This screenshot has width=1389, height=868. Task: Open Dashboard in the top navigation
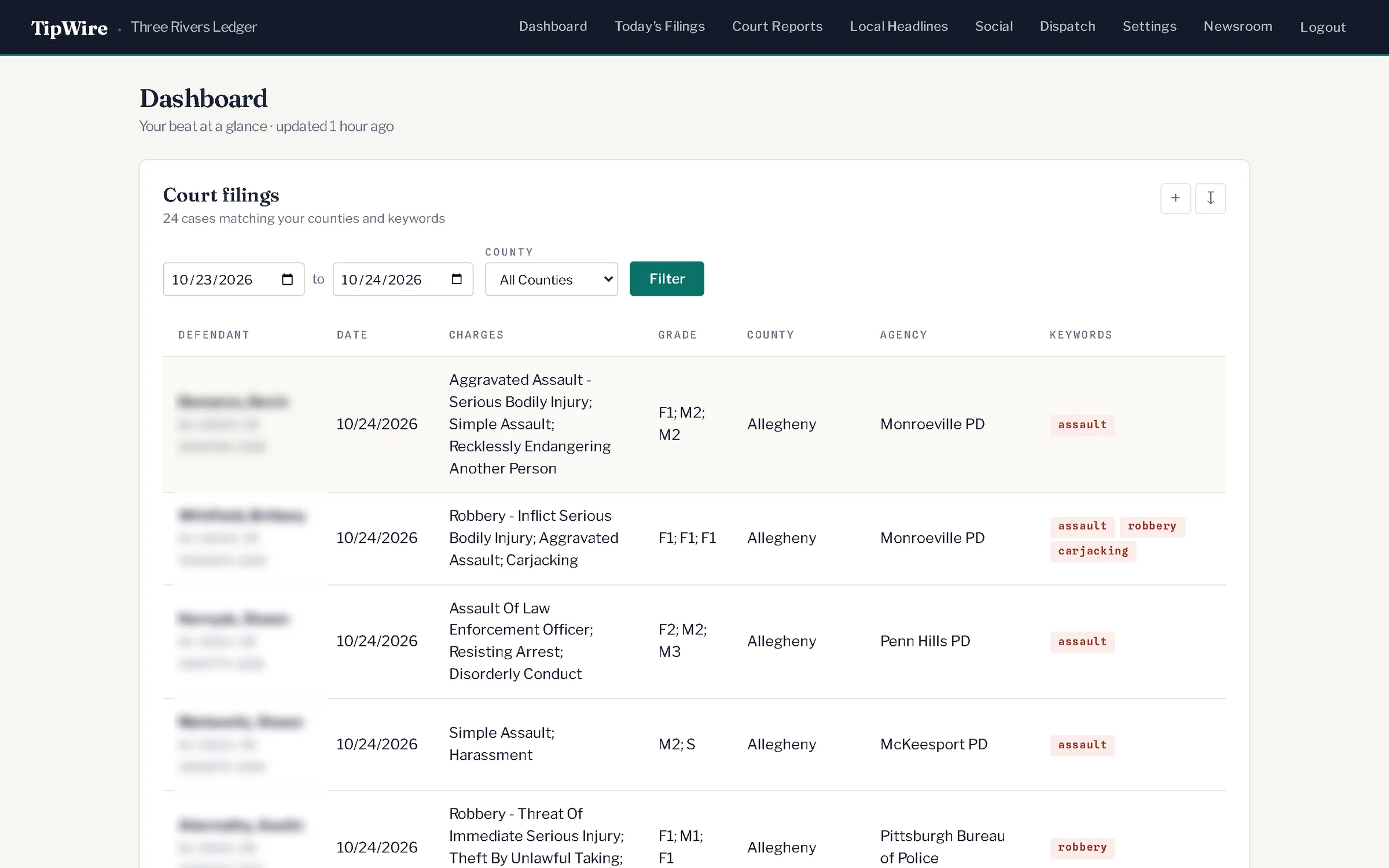coord(553,27)
